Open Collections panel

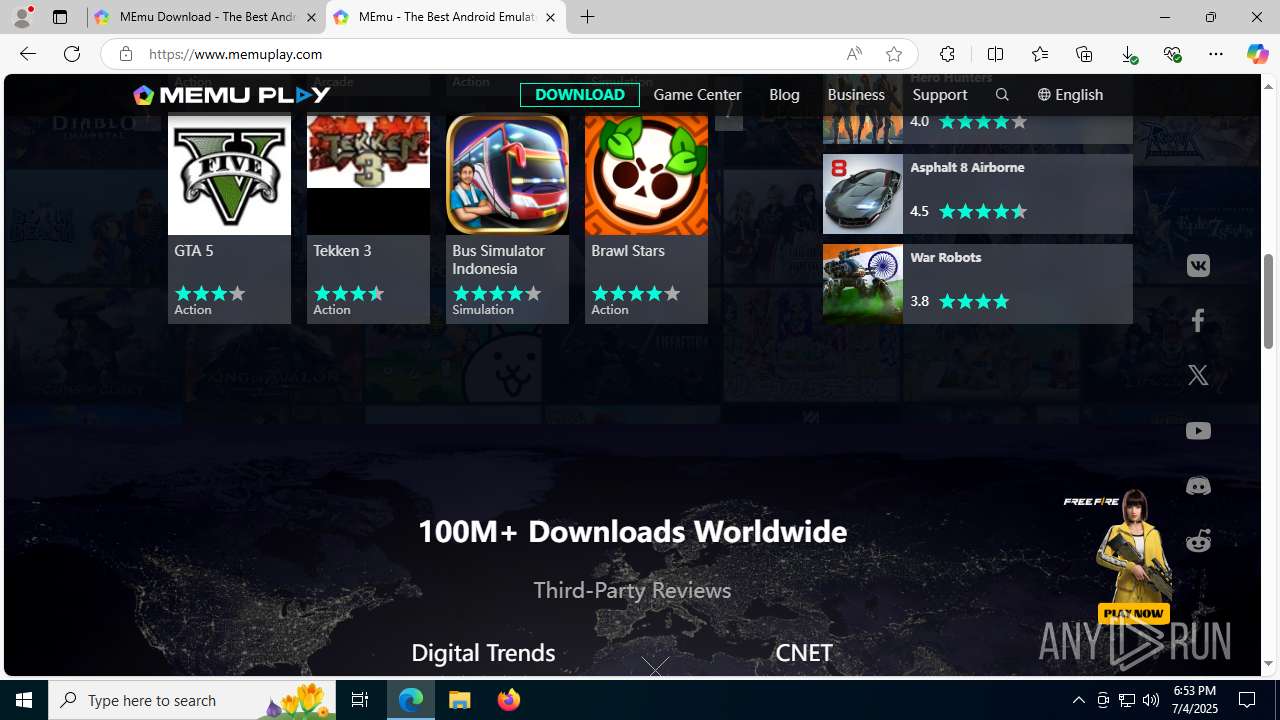point(1084,54)
